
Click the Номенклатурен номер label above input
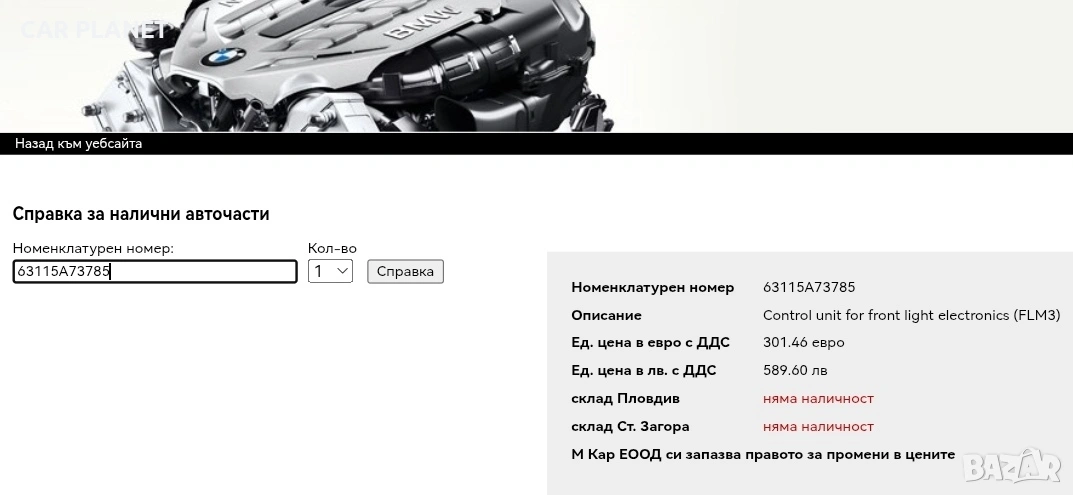[x=93, y=249]
